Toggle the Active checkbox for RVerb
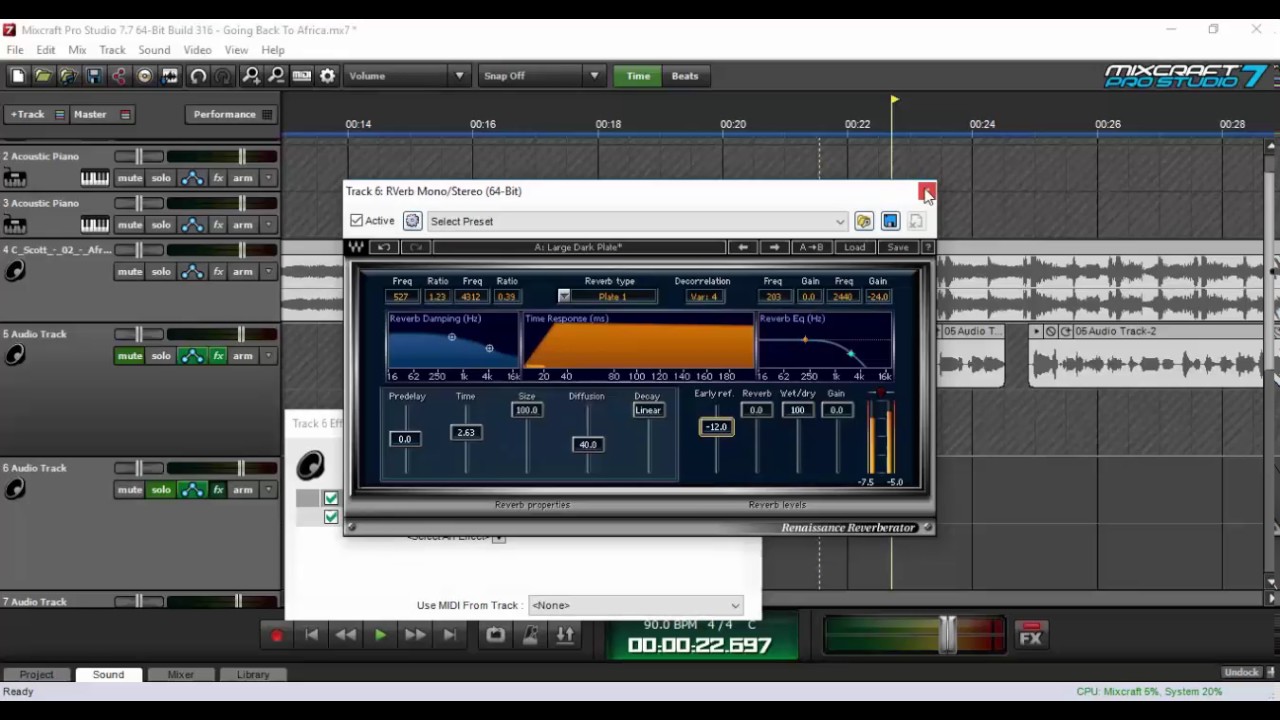This screenshot has height=720, width=1280. click(356, 221)
